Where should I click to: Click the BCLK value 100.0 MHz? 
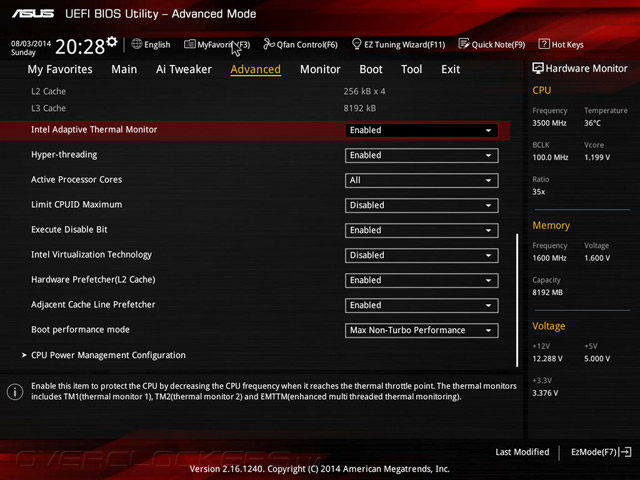(x=550, y=157)
